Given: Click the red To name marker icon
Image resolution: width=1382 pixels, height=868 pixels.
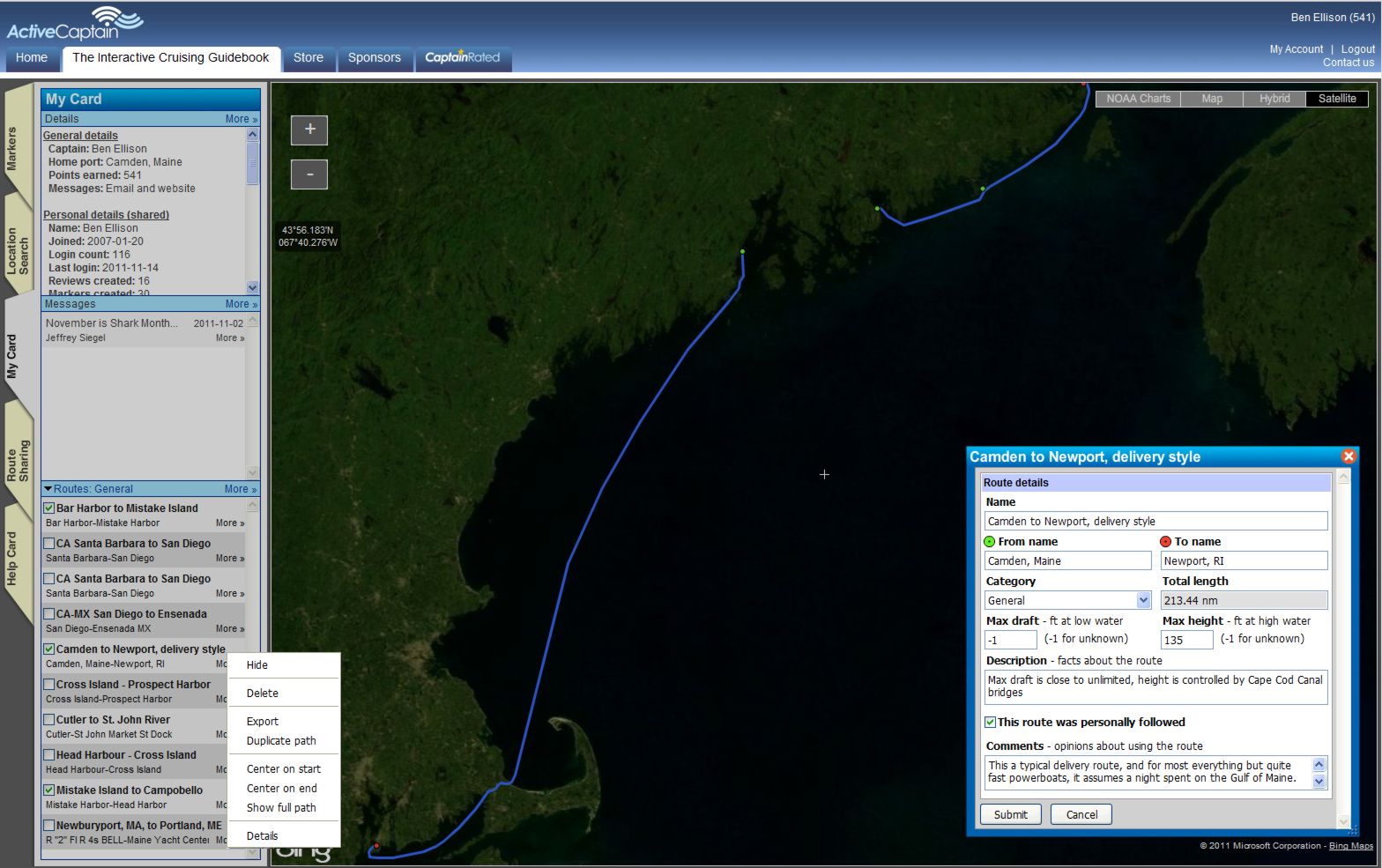Looking at the screenshot, I should coord(1166,542).
